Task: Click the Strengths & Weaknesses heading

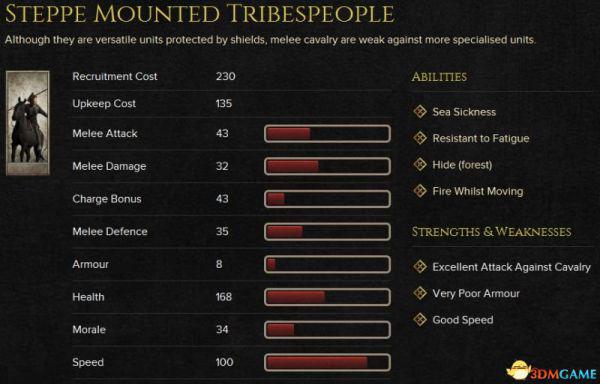Action: (491, 231)
